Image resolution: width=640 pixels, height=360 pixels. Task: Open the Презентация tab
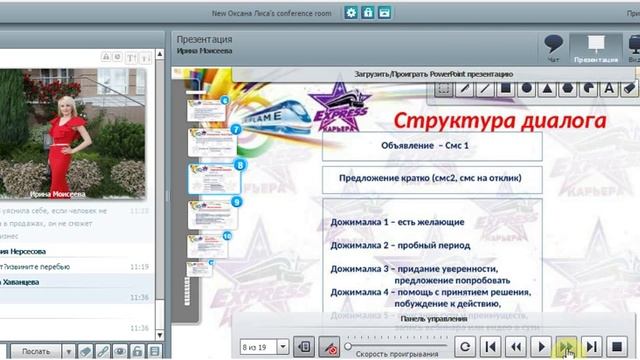click(x=596, y=49)
